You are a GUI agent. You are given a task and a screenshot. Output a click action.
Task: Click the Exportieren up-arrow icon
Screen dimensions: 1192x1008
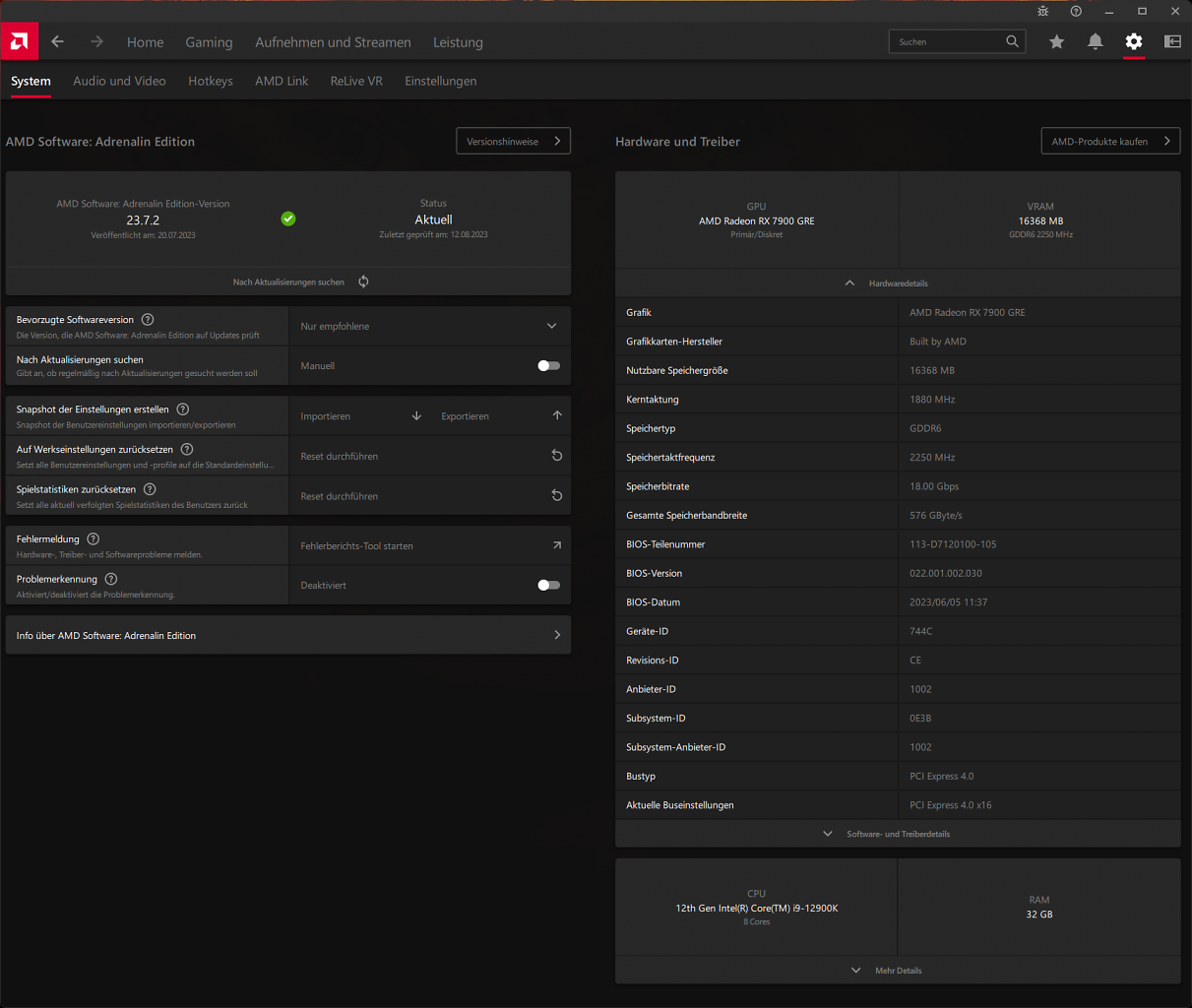(x=557, y=415)
